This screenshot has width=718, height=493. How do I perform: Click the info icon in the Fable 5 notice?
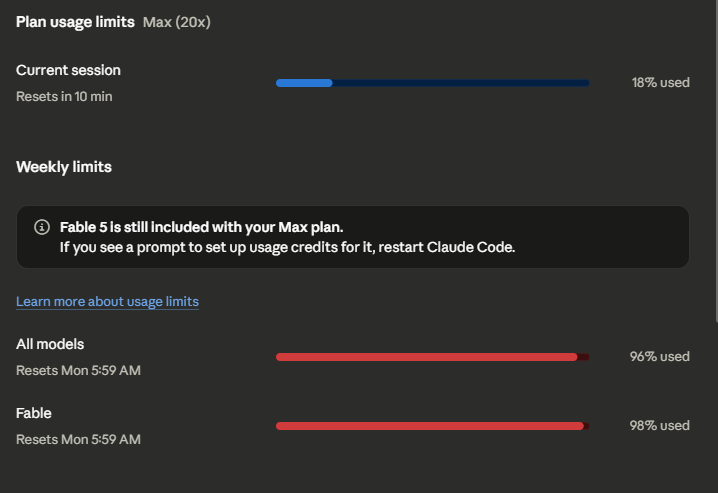[x=42, y=227]
